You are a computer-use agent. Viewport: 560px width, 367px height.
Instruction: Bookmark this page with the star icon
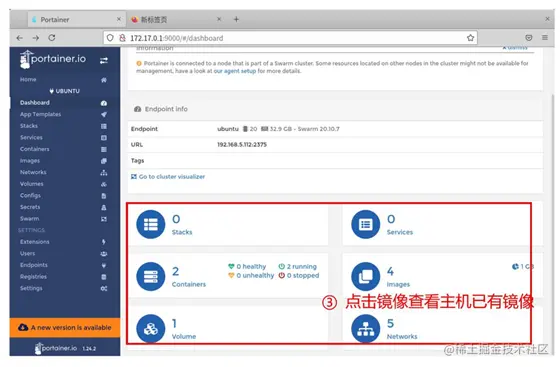click(x=470, y=38)
